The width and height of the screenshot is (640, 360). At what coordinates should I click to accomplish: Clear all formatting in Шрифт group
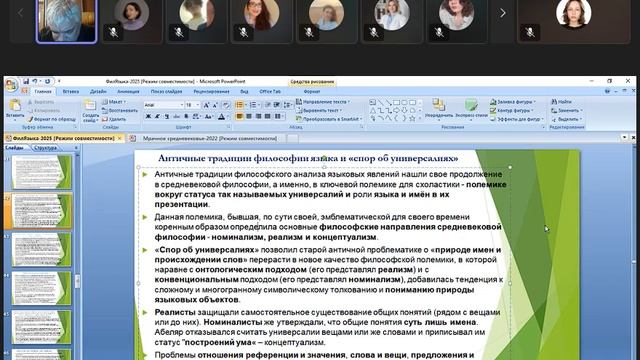226,105
